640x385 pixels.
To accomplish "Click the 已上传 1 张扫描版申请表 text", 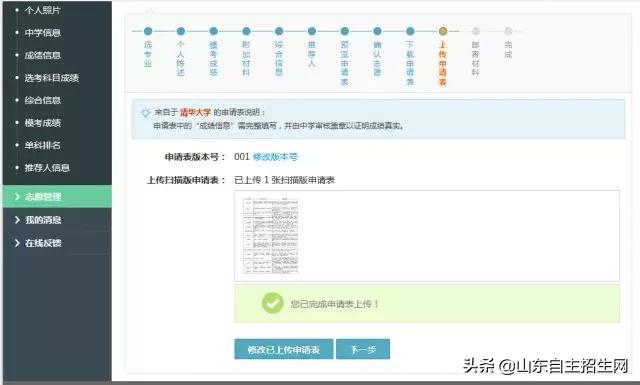I will tap(284, 180).
